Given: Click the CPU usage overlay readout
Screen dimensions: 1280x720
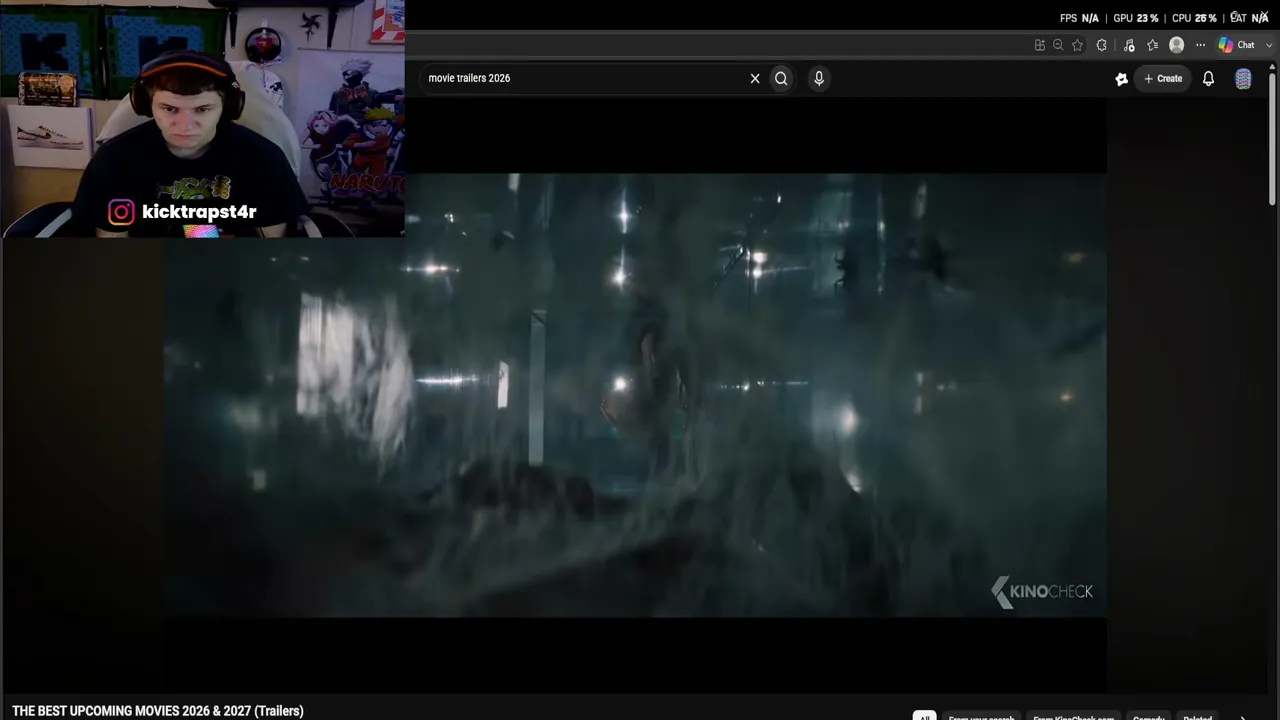Looking at the screenshot, I should 1194,18.
